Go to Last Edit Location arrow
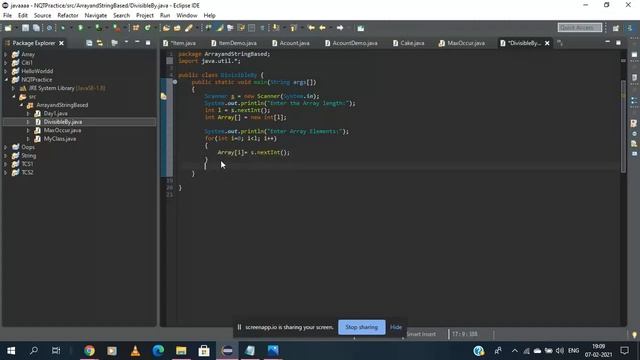Image resolution: width=640 pixels, height=360 pixels. pyautogui.click(x=311, y=28)
